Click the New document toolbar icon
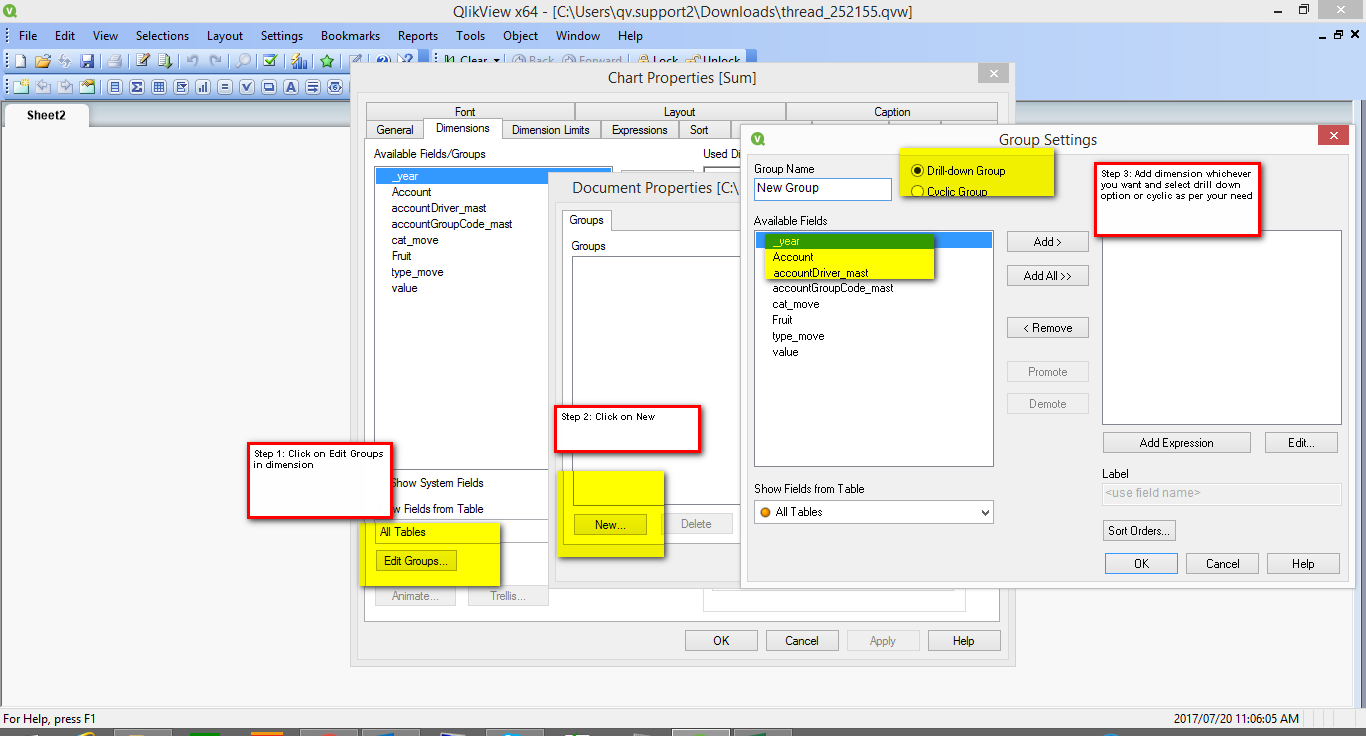 pyautogui.click(x=20, y=61)
